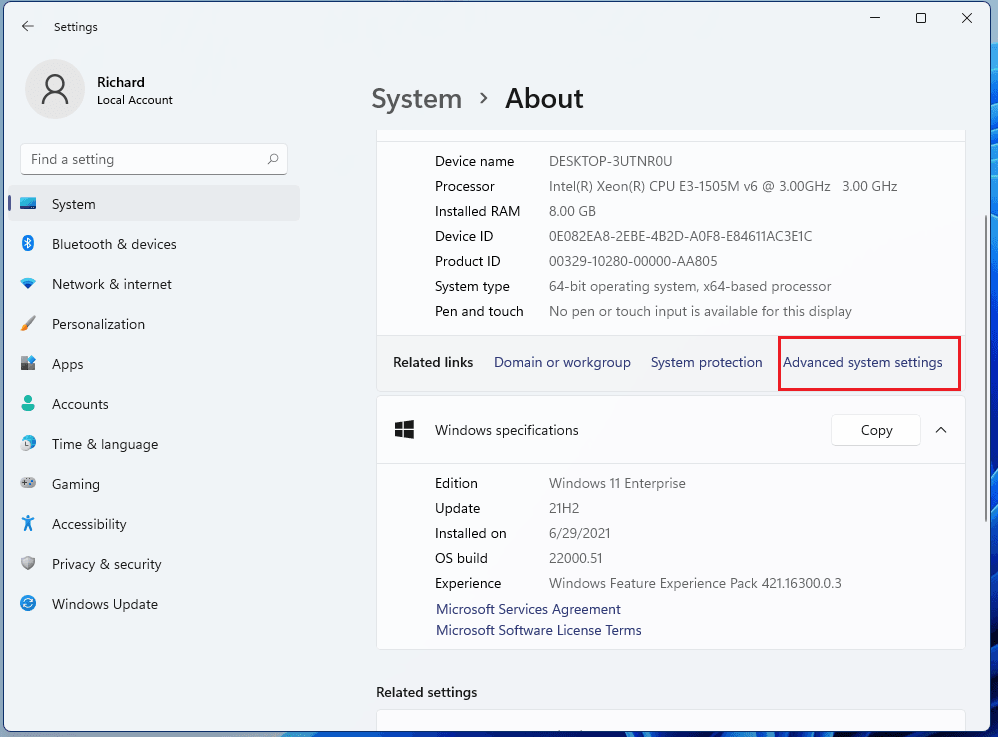Open Advanced system settings link
Screen dimensions: 998x737
click(x=862, y=362)
